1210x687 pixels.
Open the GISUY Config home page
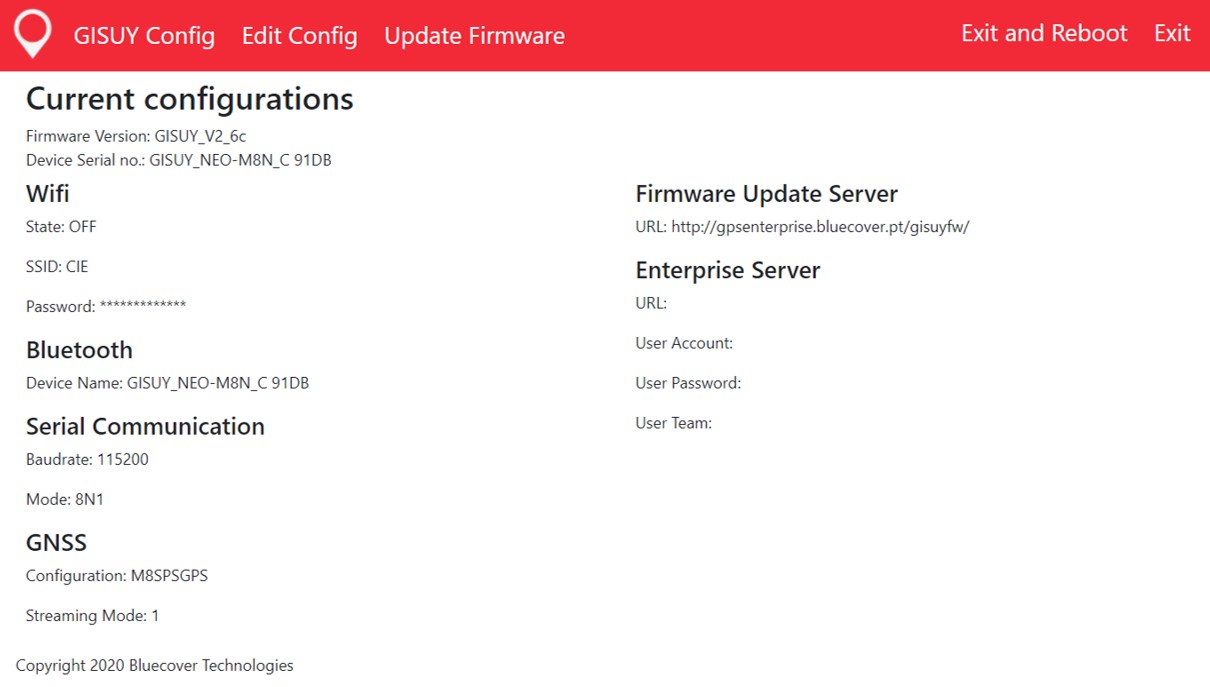tap(144, 36)
